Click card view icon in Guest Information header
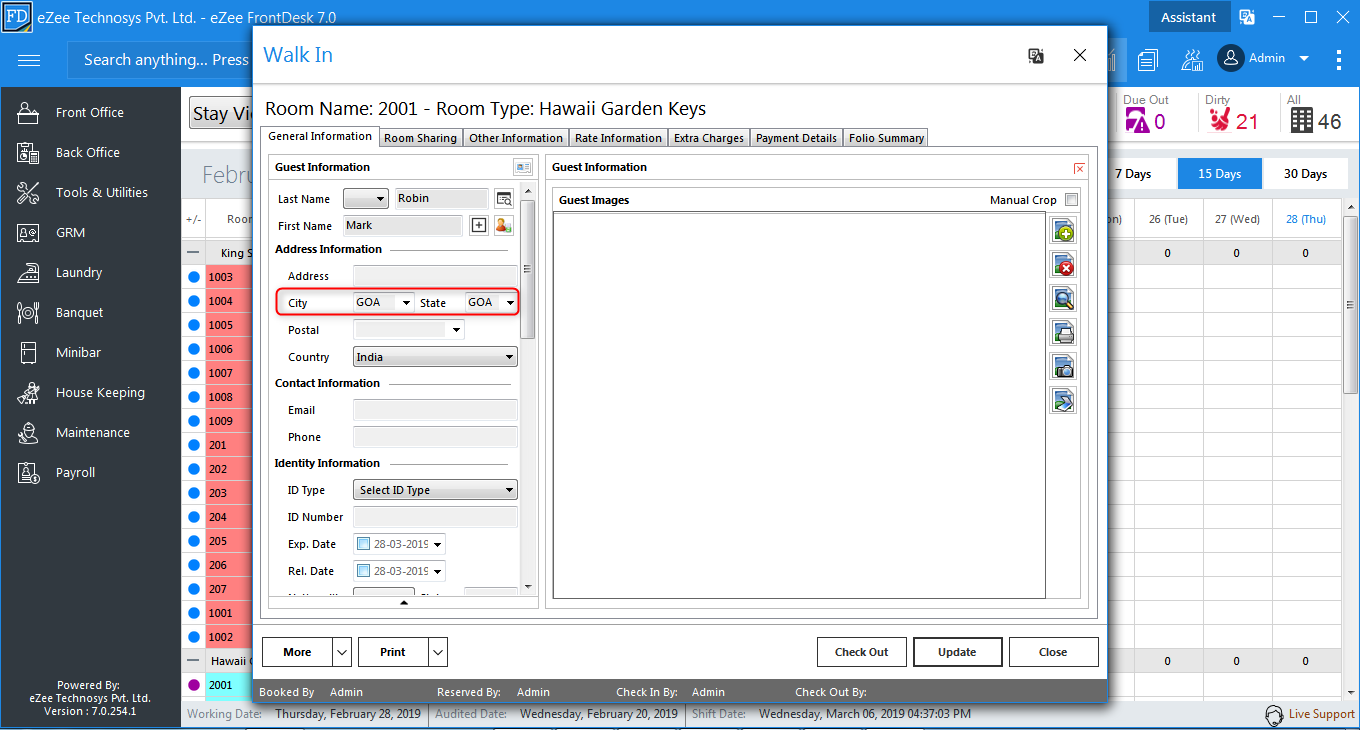Image resolution: width=1360 pixels, height=730 pixels. [523, 167]
